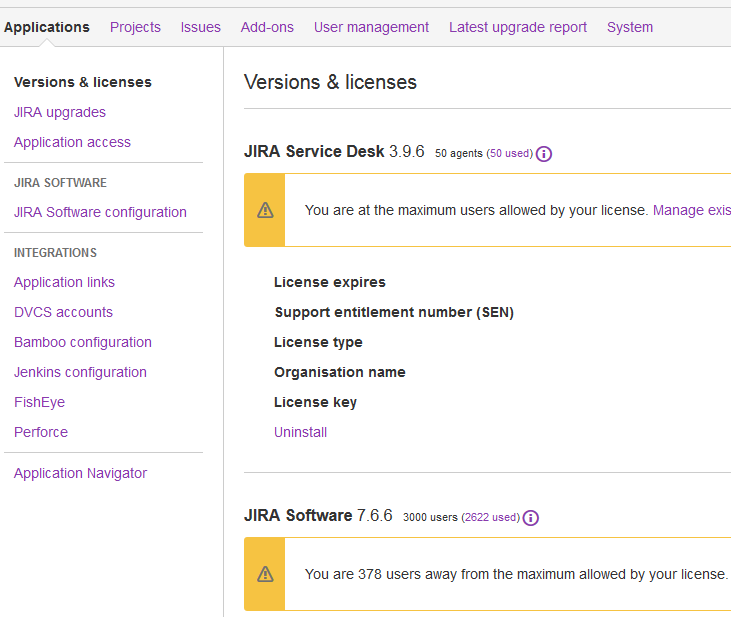Image resolution: width=731 pixels, height=617 pixels.
Task: Open Application access sidebar link
Action: (x=72, y=142)
